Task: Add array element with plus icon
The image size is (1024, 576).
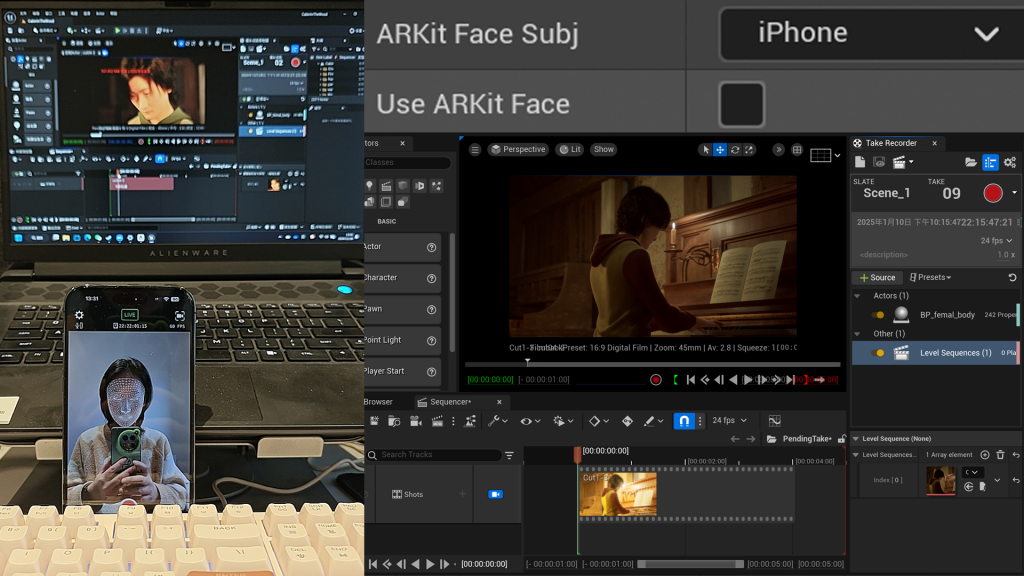Action: click(x=985, y=455)
